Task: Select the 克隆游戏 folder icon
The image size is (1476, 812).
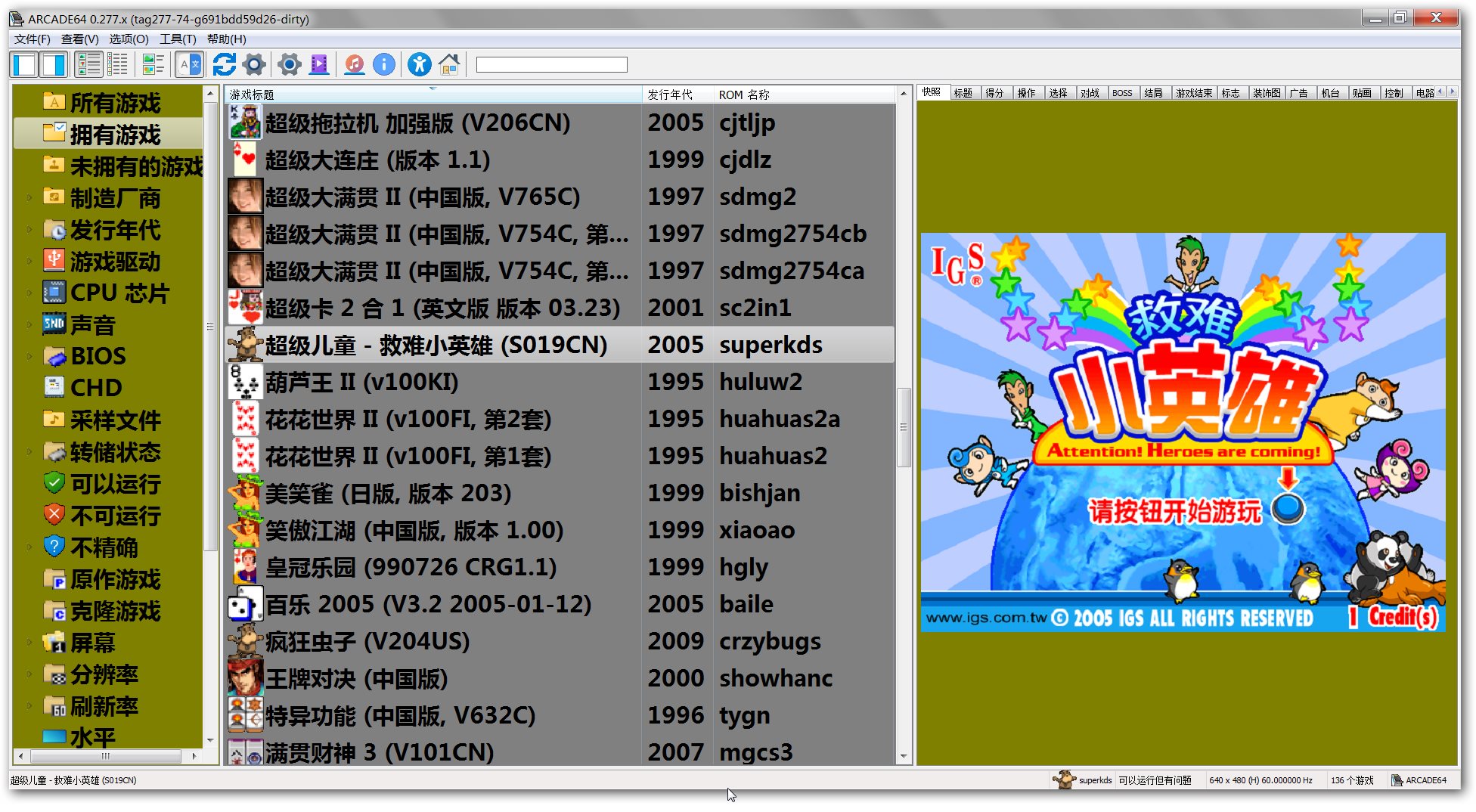Action: (54, 611)
